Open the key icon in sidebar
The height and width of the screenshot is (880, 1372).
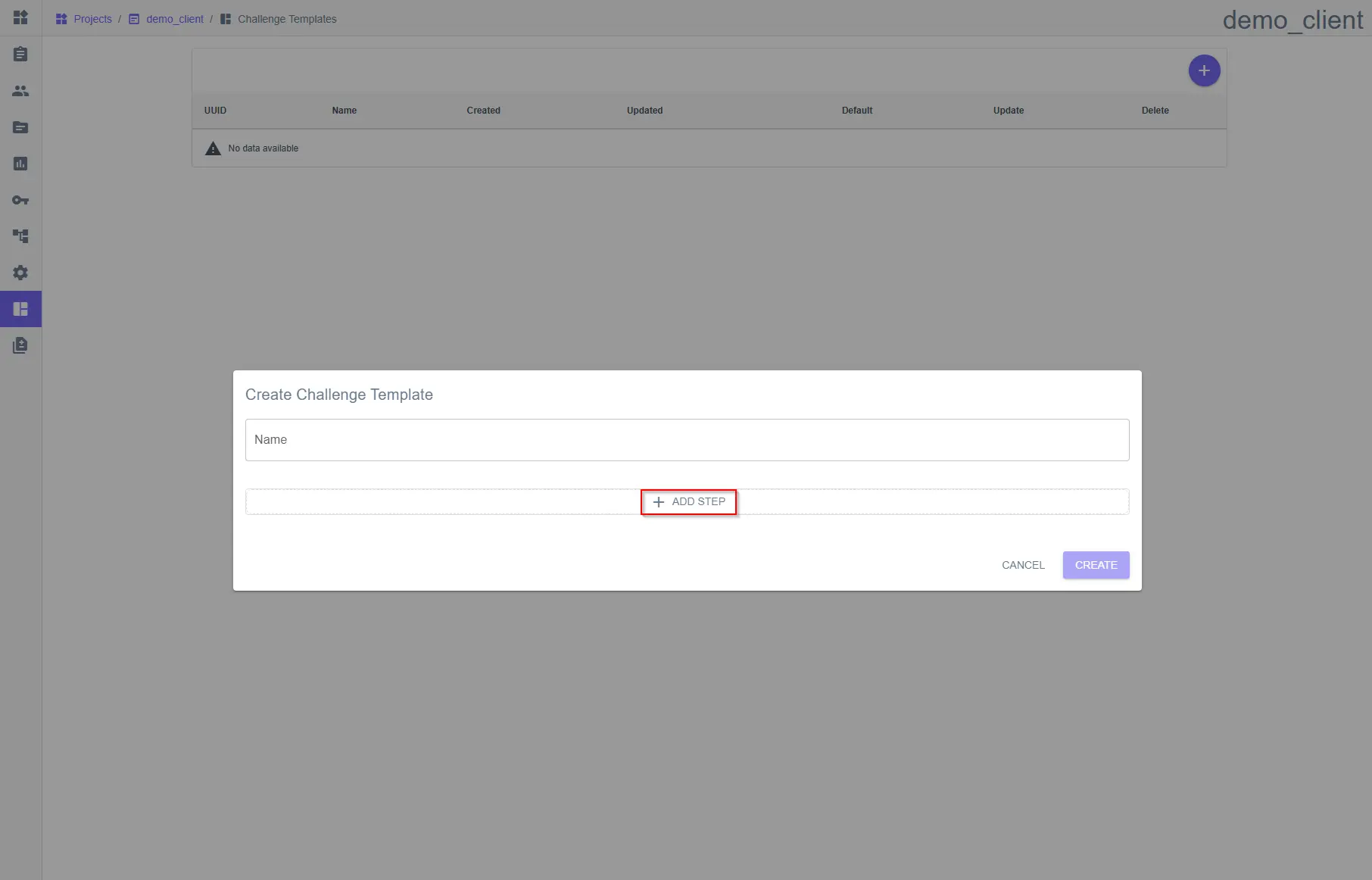point(20,200)
